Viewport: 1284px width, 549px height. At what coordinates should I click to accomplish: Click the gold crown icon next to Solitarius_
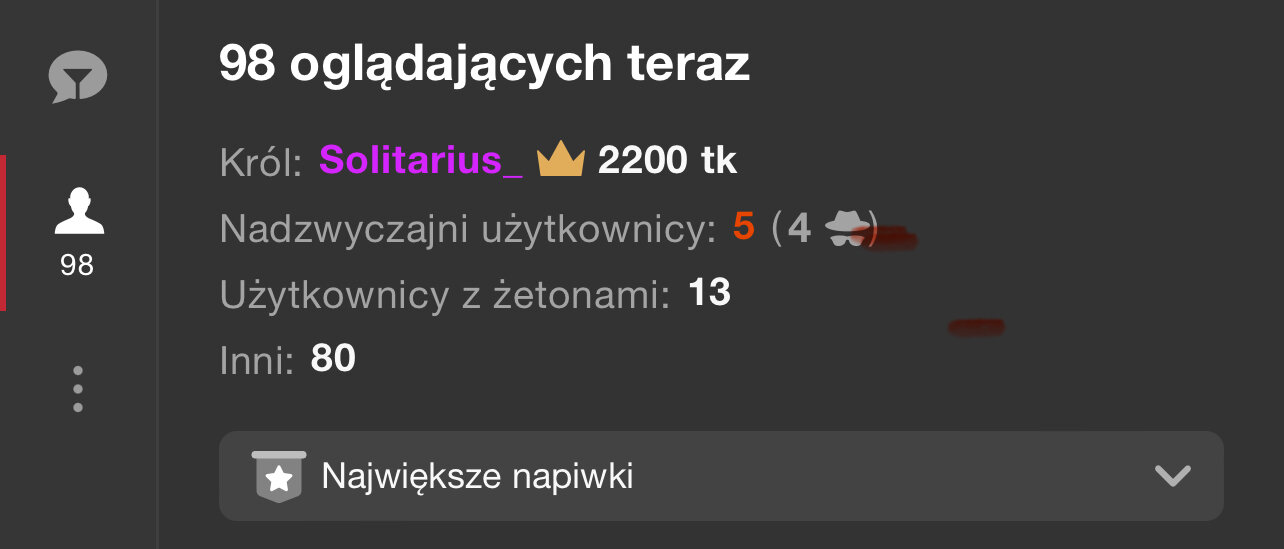[560, 160]
